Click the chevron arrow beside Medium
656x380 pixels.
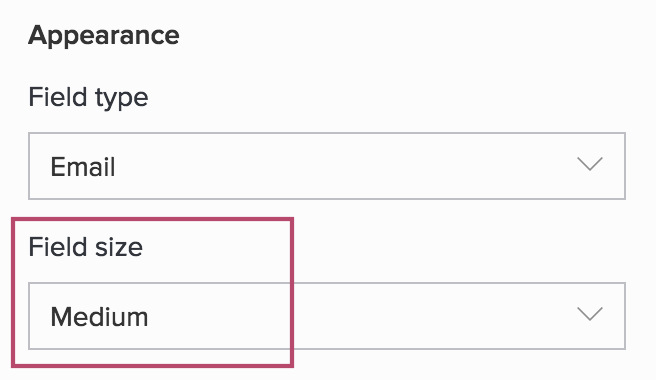589,314
